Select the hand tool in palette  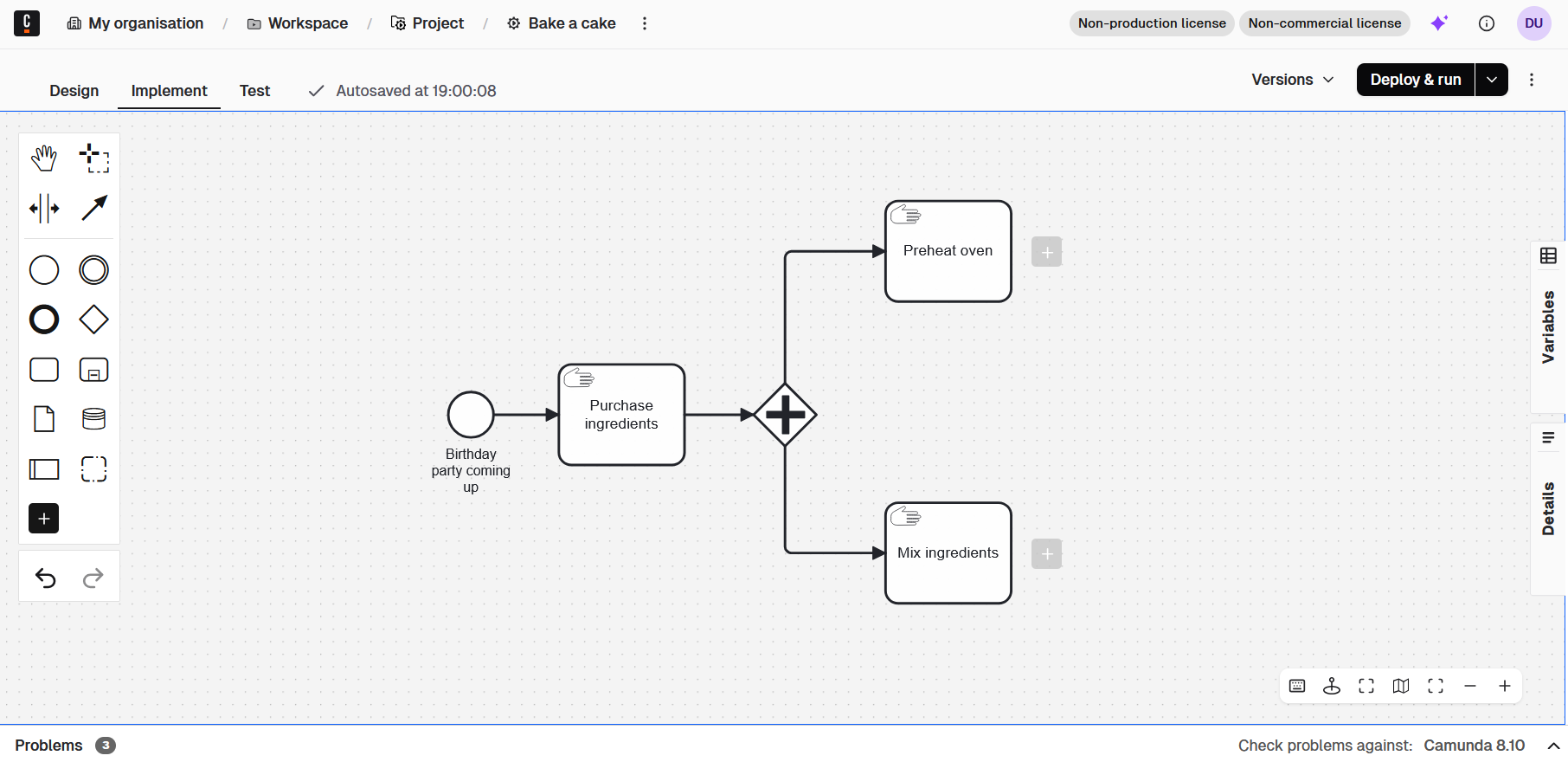(x=44, y=158)
